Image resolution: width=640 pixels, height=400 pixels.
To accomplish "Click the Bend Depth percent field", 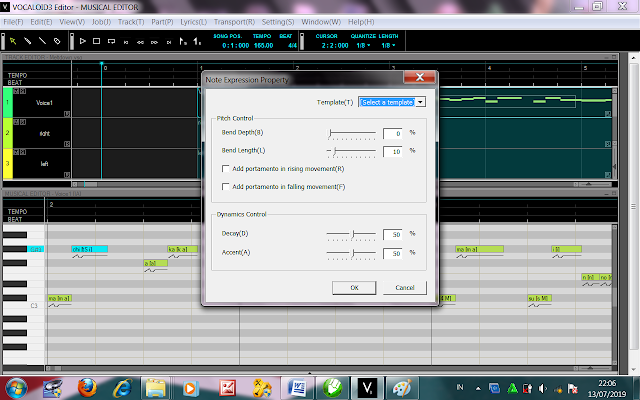I will point(393,133).
